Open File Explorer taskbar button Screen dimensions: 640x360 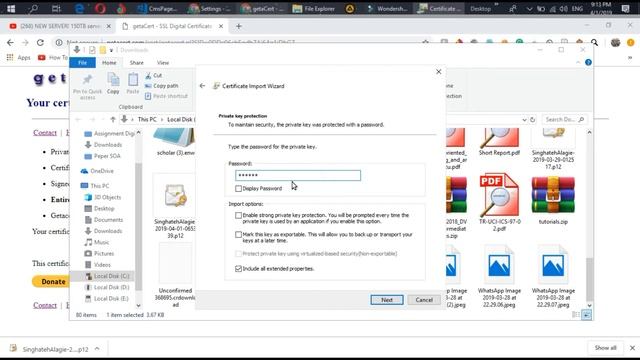coord(313,8)
